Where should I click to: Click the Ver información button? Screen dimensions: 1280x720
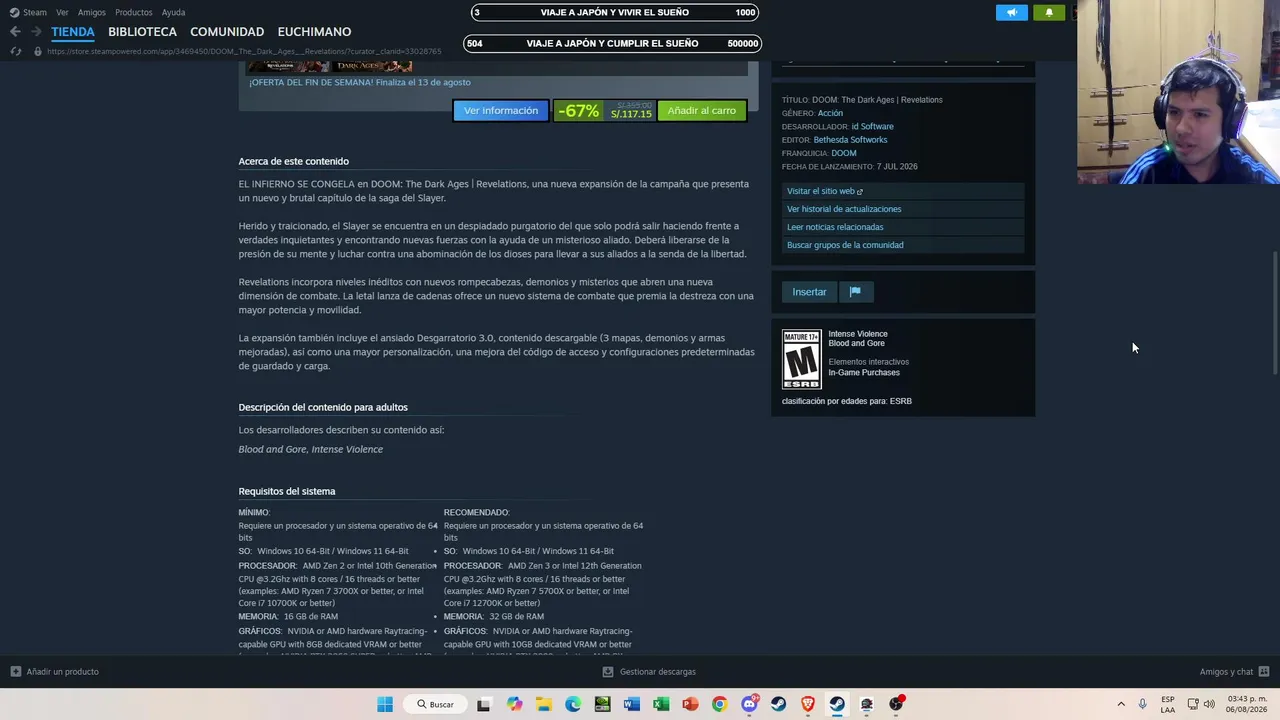click(501, 111)
